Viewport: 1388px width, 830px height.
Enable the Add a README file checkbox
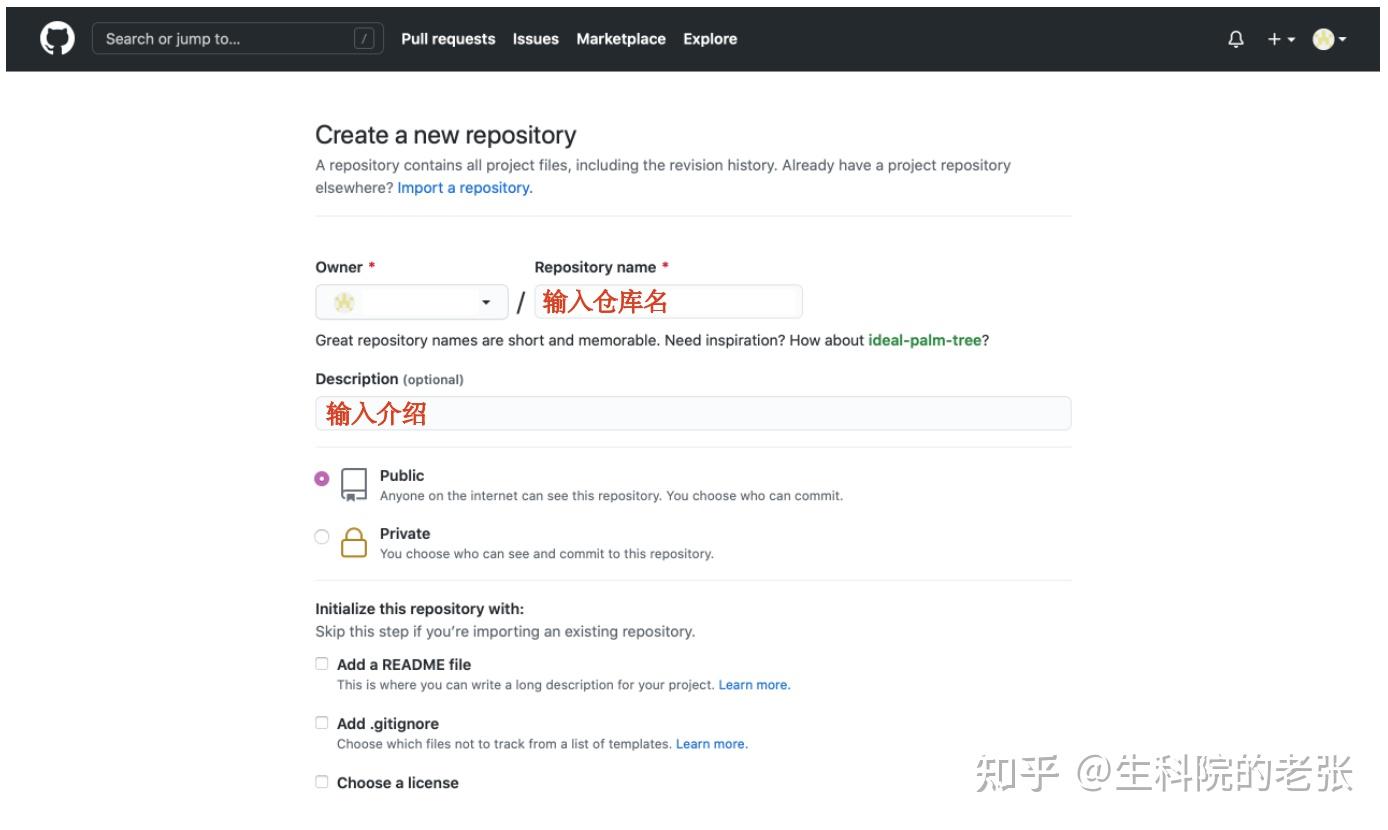coord(322,663)
